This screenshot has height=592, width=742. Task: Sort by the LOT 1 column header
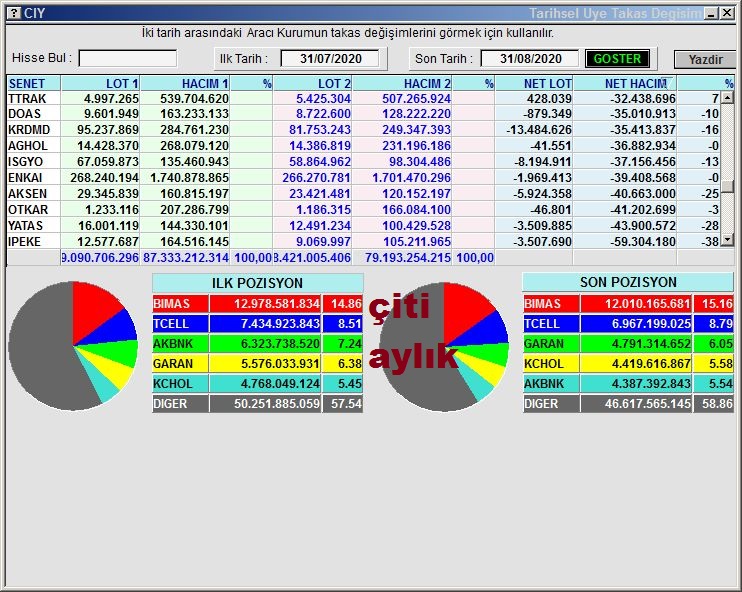(x=100, y=84)
